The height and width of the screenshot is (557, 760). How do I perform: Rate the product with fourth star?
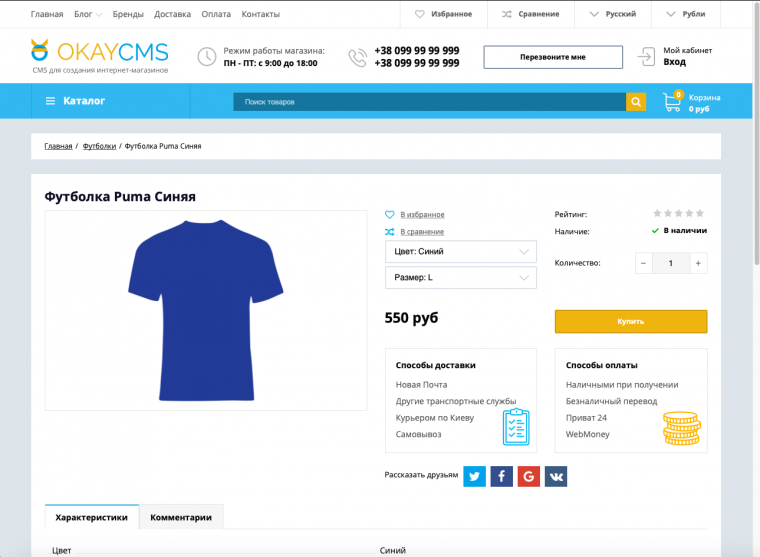pyautogui.click(x=689, y=213)
